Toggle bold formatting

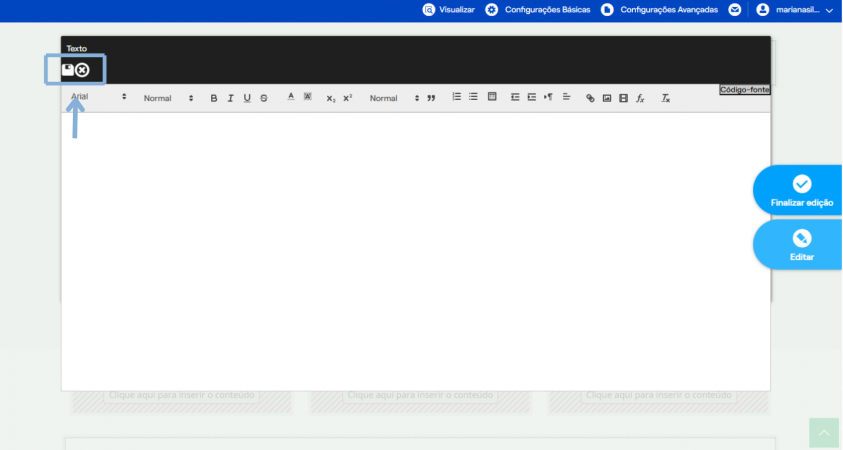tap(213, 98)
